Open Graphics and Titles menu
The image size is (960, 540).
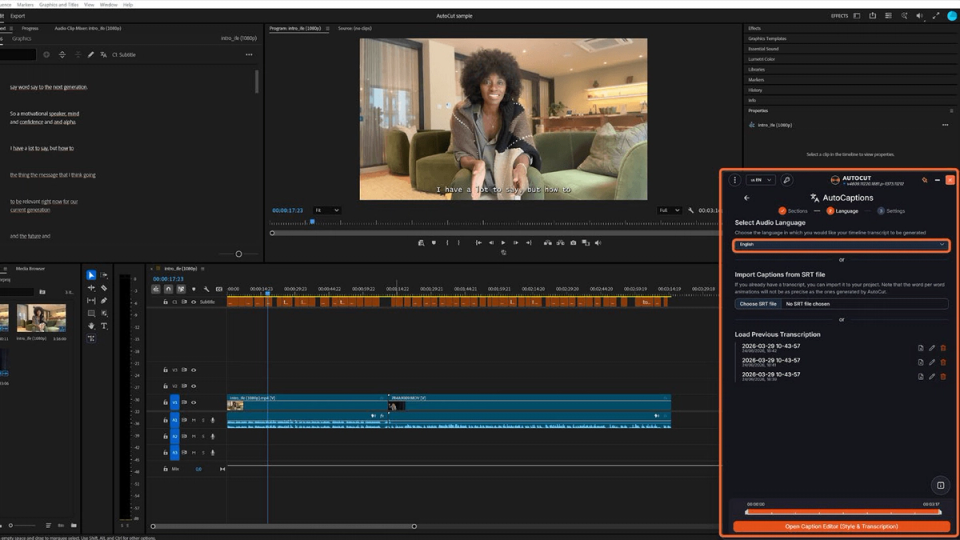pyautogui.click(x=59, y=4)
